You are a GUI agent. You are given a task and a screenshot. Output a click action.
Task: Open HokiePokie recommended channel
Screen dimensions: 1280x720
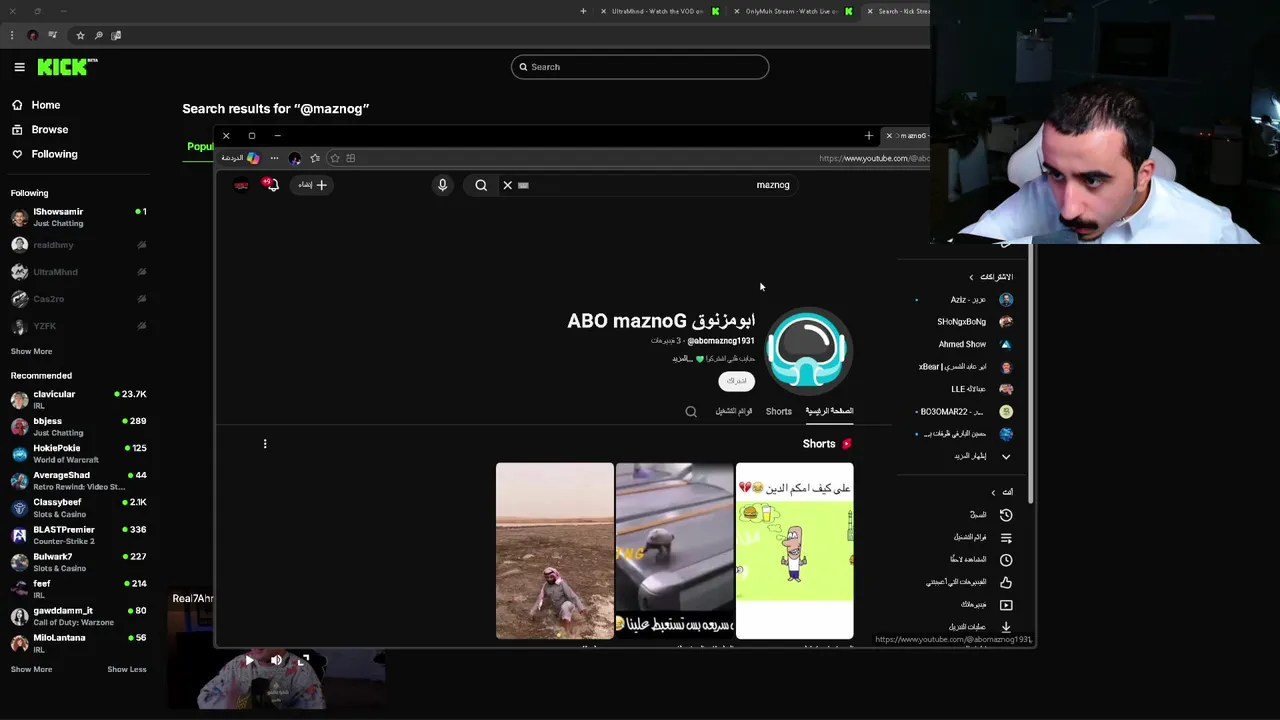78,454
